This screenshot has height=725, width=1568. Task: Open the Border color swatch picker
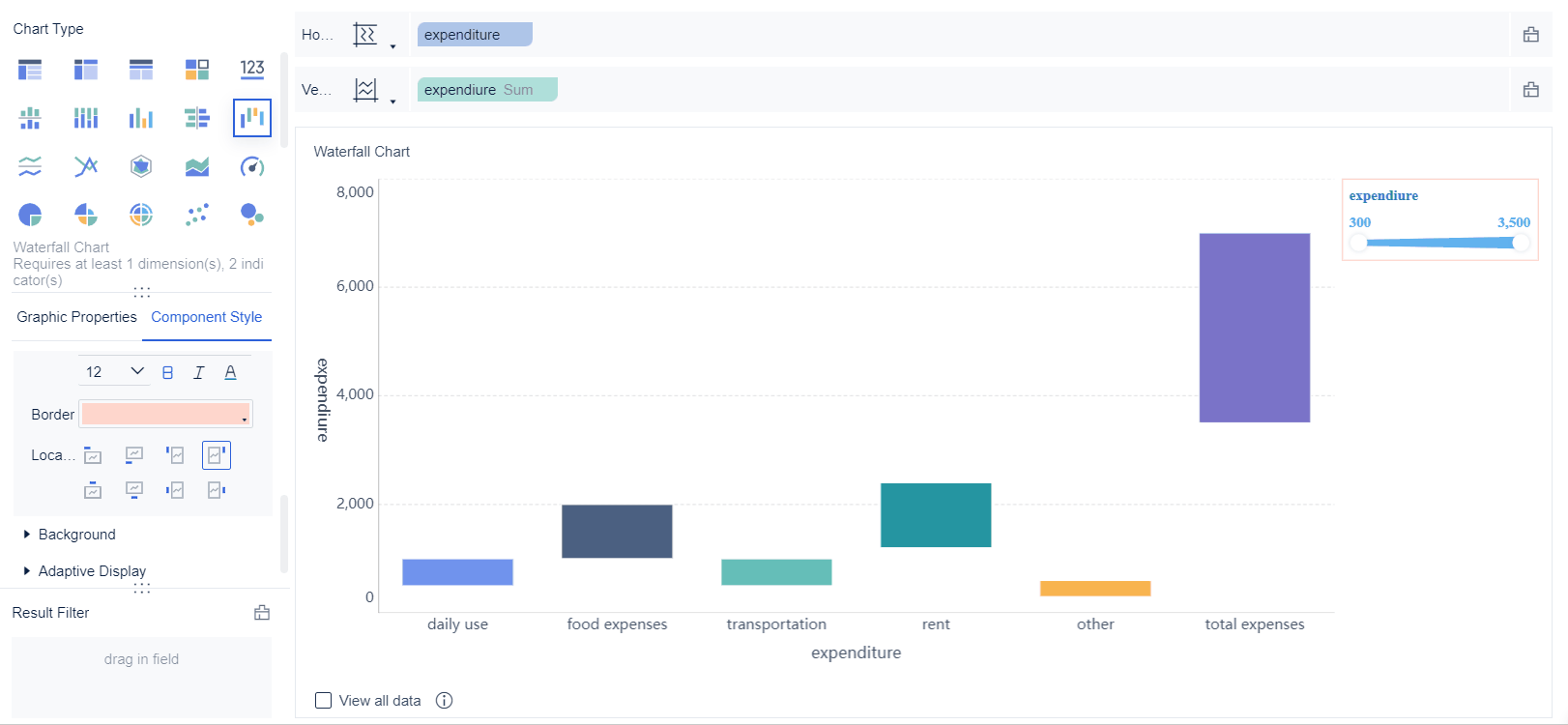[165, 415]
